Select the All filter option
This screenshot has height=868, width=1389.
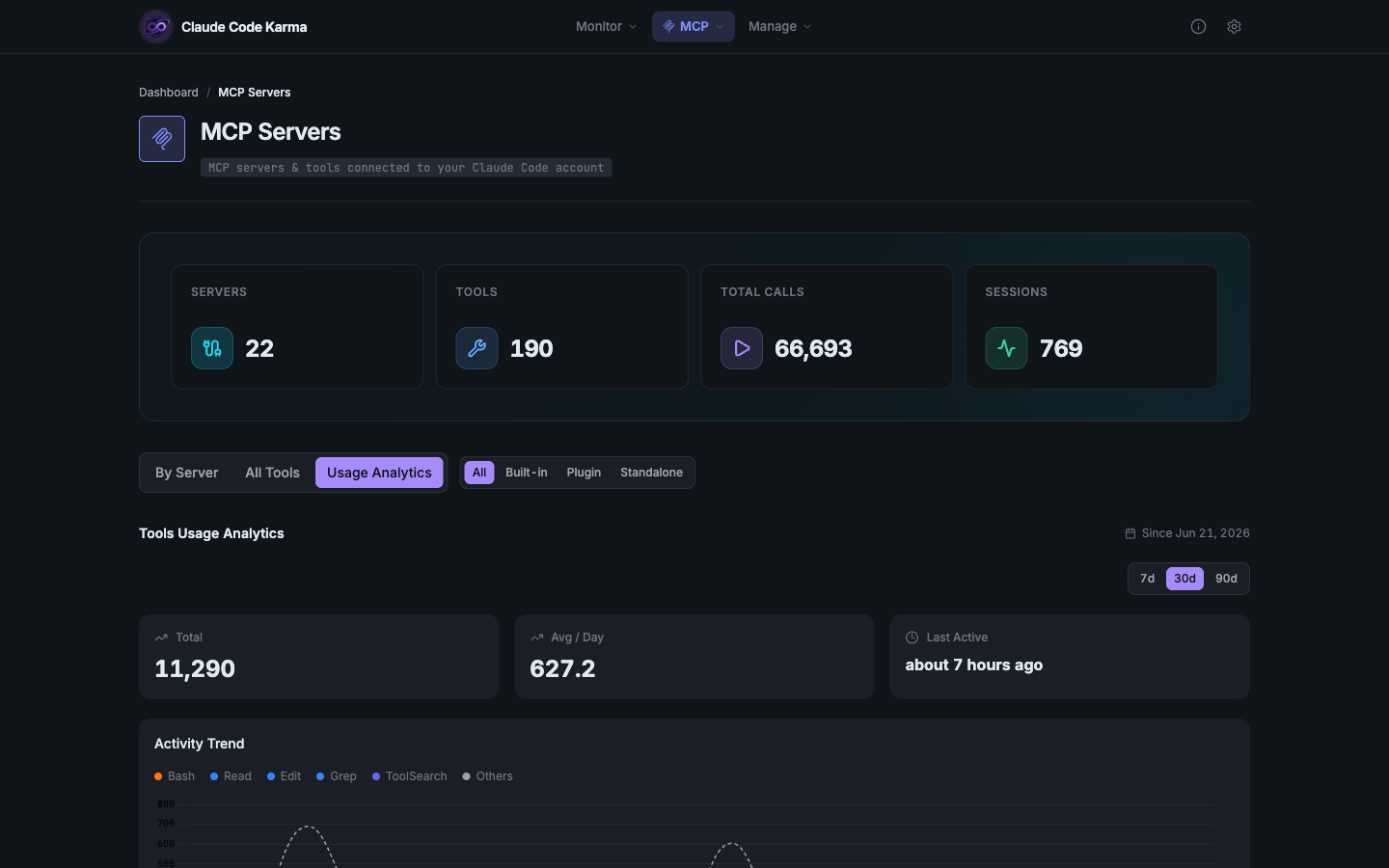coord(479,473)
